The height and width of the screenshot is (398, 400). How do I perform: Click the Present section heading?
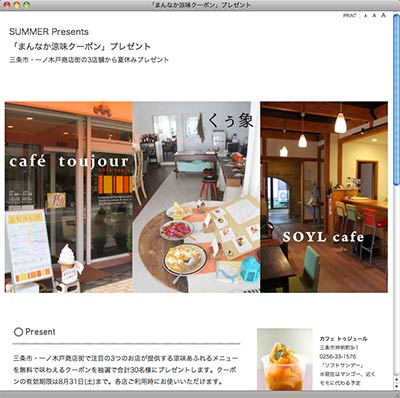click(x=40, y=332)
